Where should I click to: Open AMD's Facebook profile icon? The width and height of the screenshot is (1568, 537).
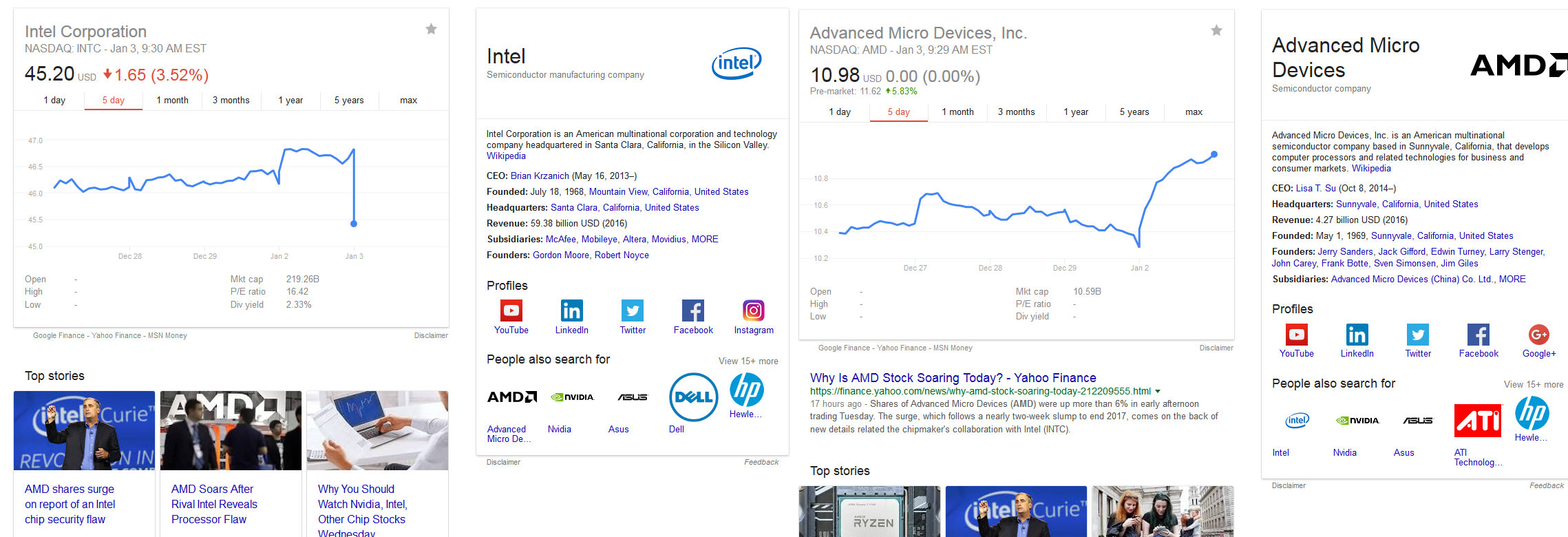point(1478,335)
